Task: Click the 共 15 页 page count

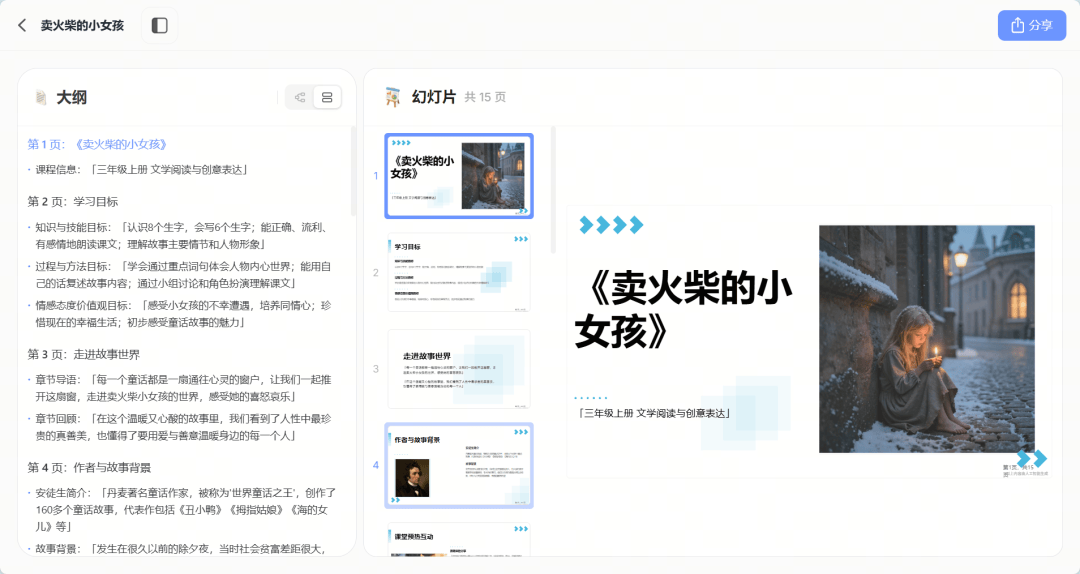Action: coord(485,97)
